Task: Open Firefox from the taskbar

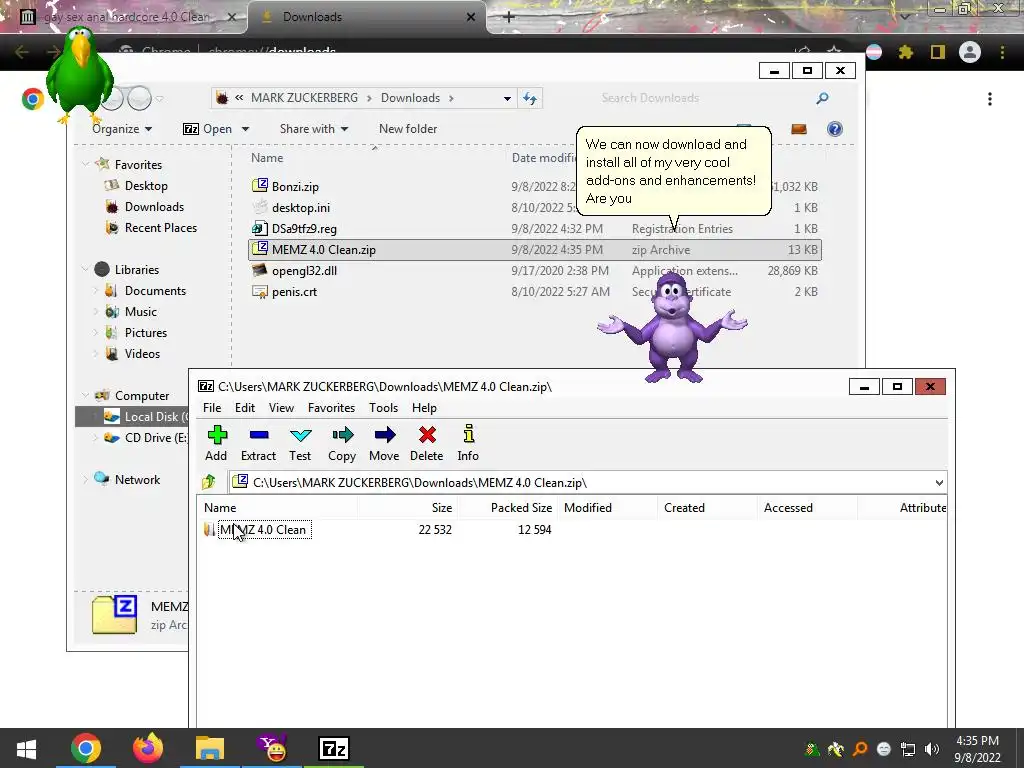Action: click(148, 748)
